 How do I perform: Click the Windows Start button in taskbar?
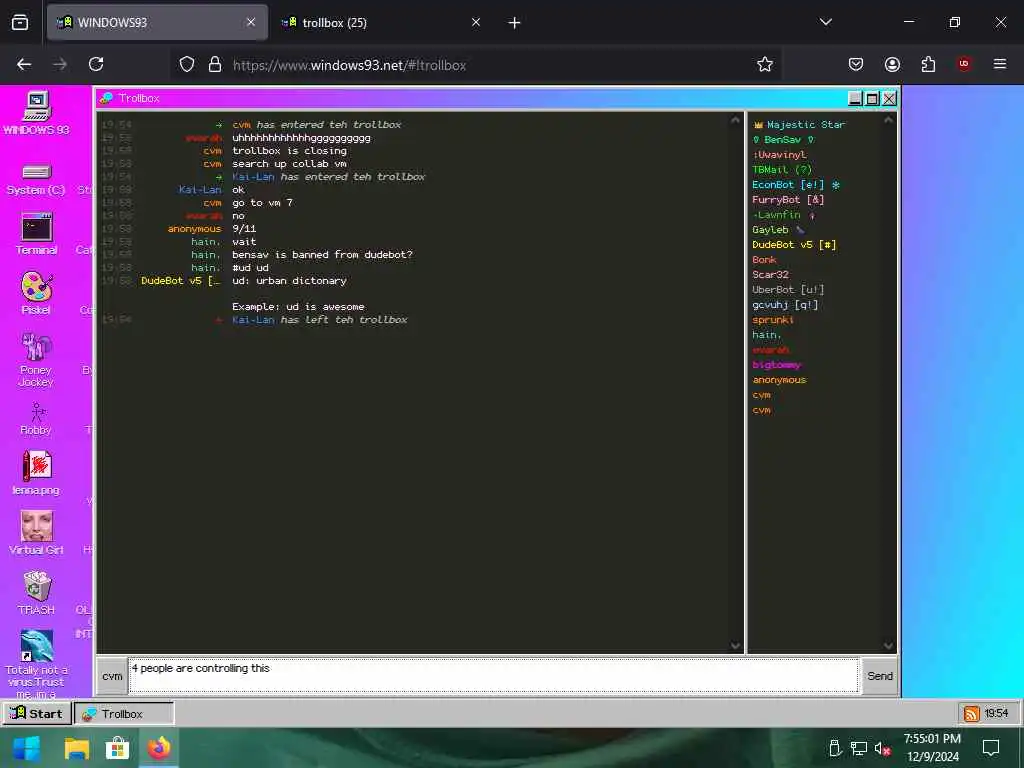[26, 748]
